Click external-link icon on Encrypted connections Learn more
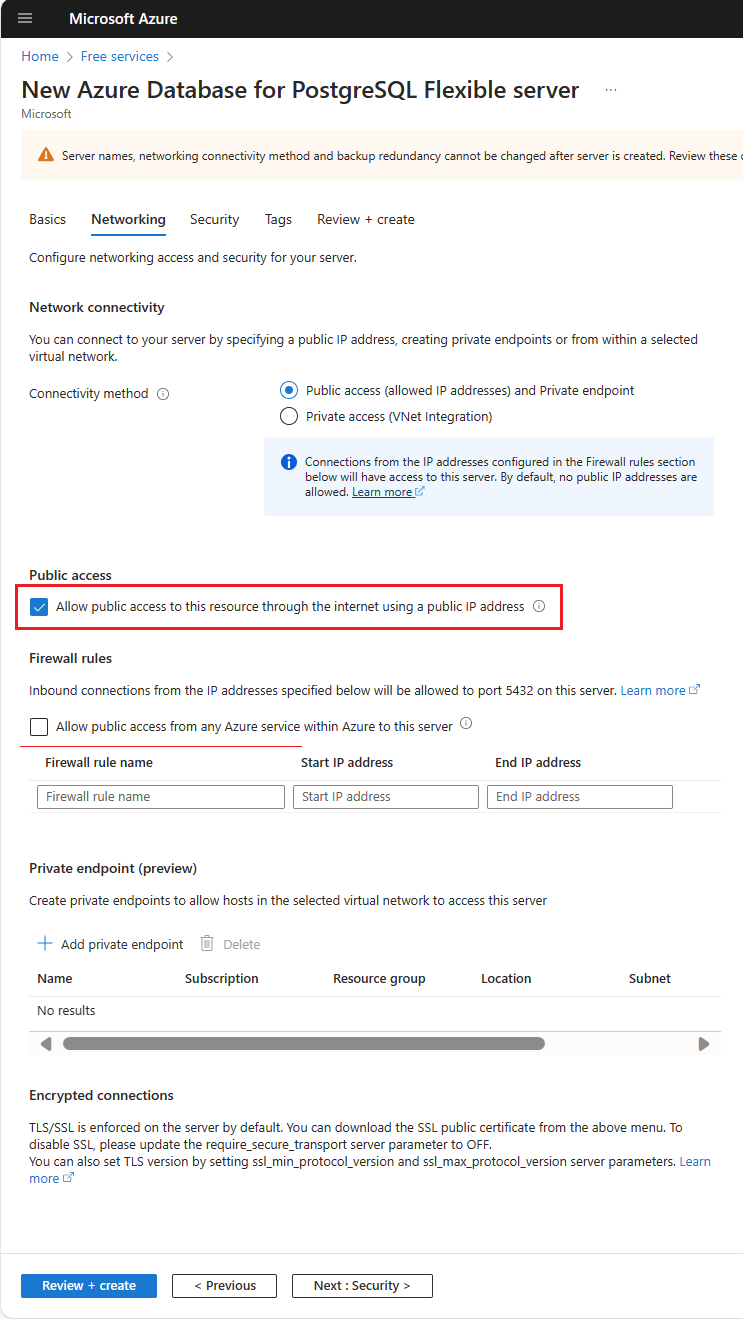This screenshot has width=743, height=1319. (x=67, y=1178)
